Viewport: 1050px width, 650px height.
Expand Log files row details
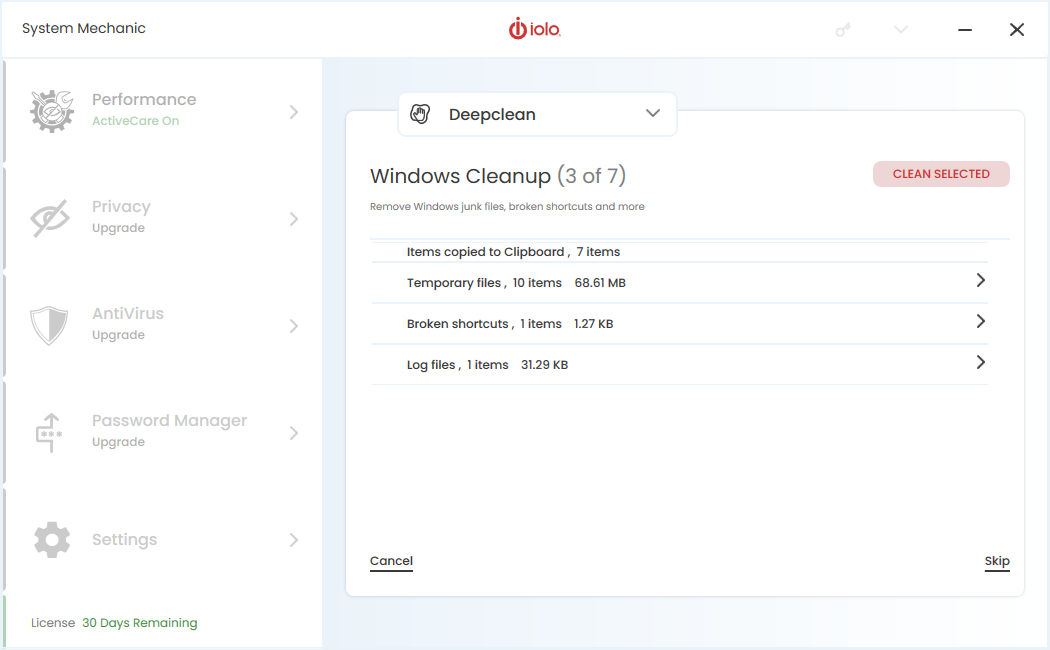pyautogui.click(x=980, y=362)
